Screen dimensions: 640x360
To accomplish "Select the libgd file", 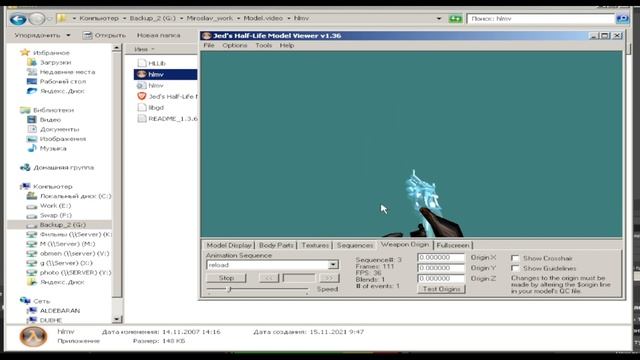I will pyautogui.click(x=151, y=107).
